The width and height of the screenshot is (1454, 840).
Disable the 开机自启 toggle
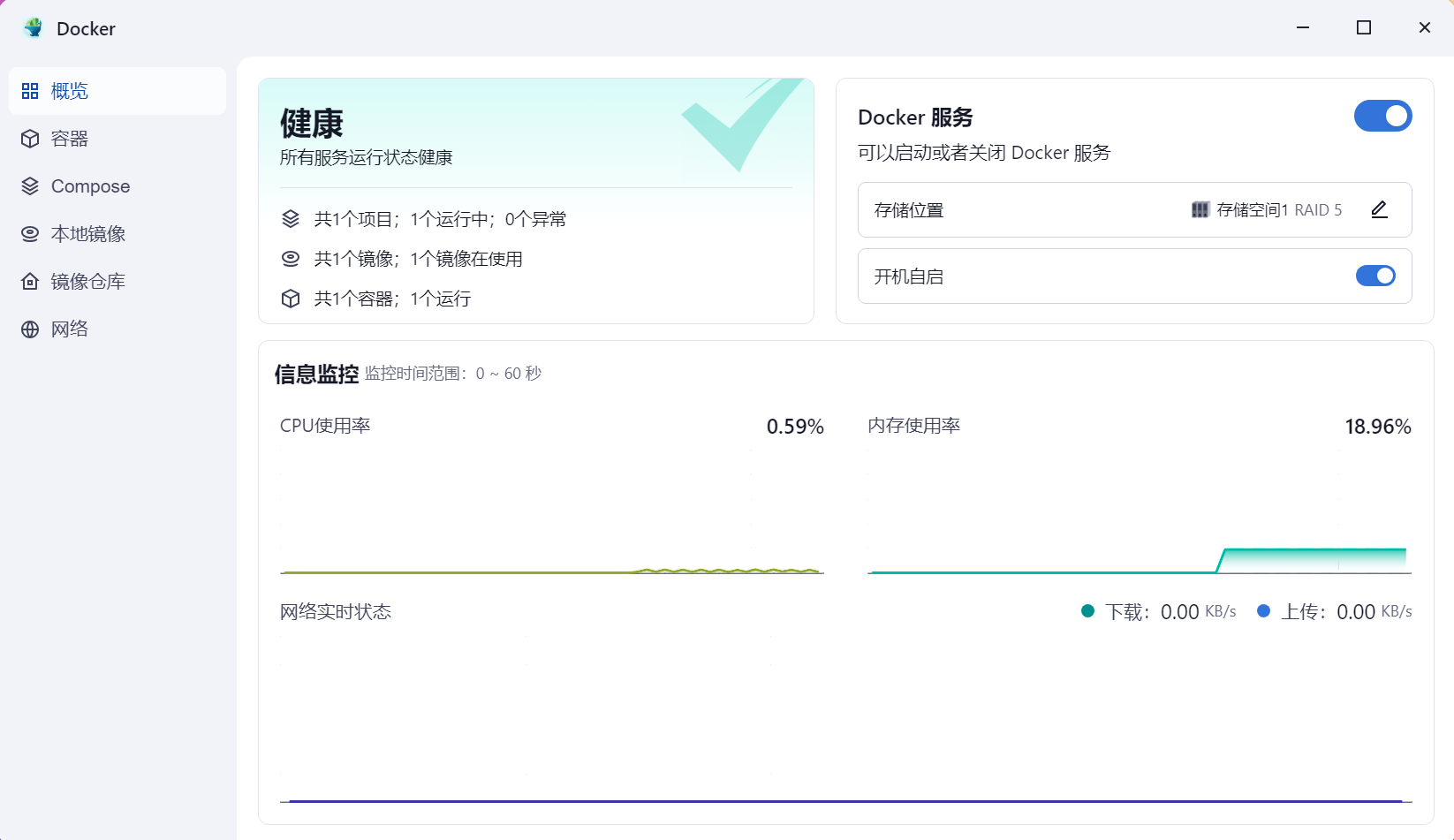click(1375, 276)
